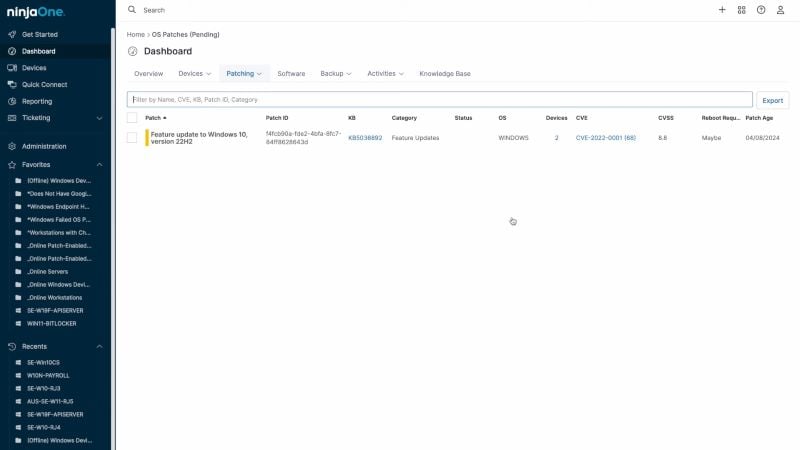This screenshot has width=800, height=450.
Task: Open AUS-SE-W11-RJS recent device
Action: (x=50, y=402)
